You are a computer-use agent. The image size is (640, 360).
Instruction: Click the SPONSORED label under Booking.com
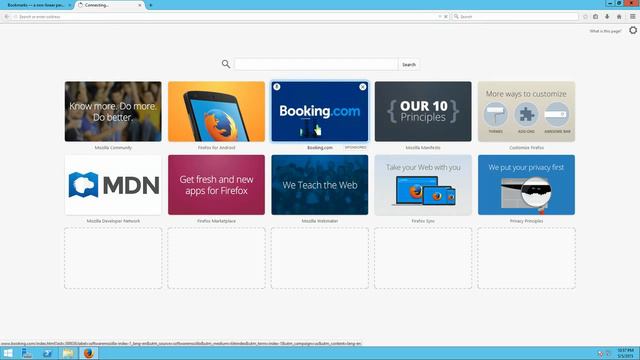click(356, 147)
